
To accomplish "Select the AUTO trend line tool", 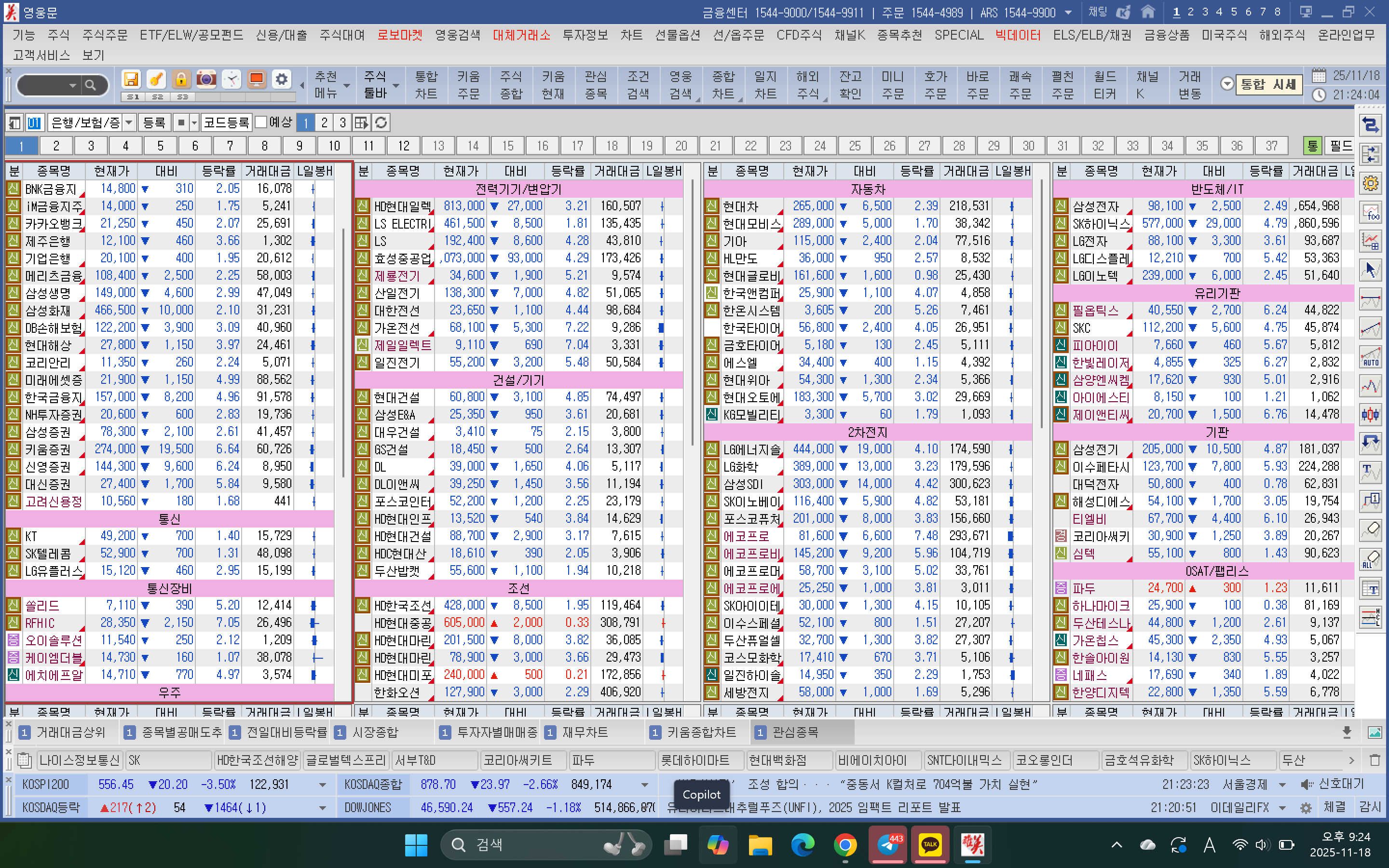I will tap(1371, 357).
